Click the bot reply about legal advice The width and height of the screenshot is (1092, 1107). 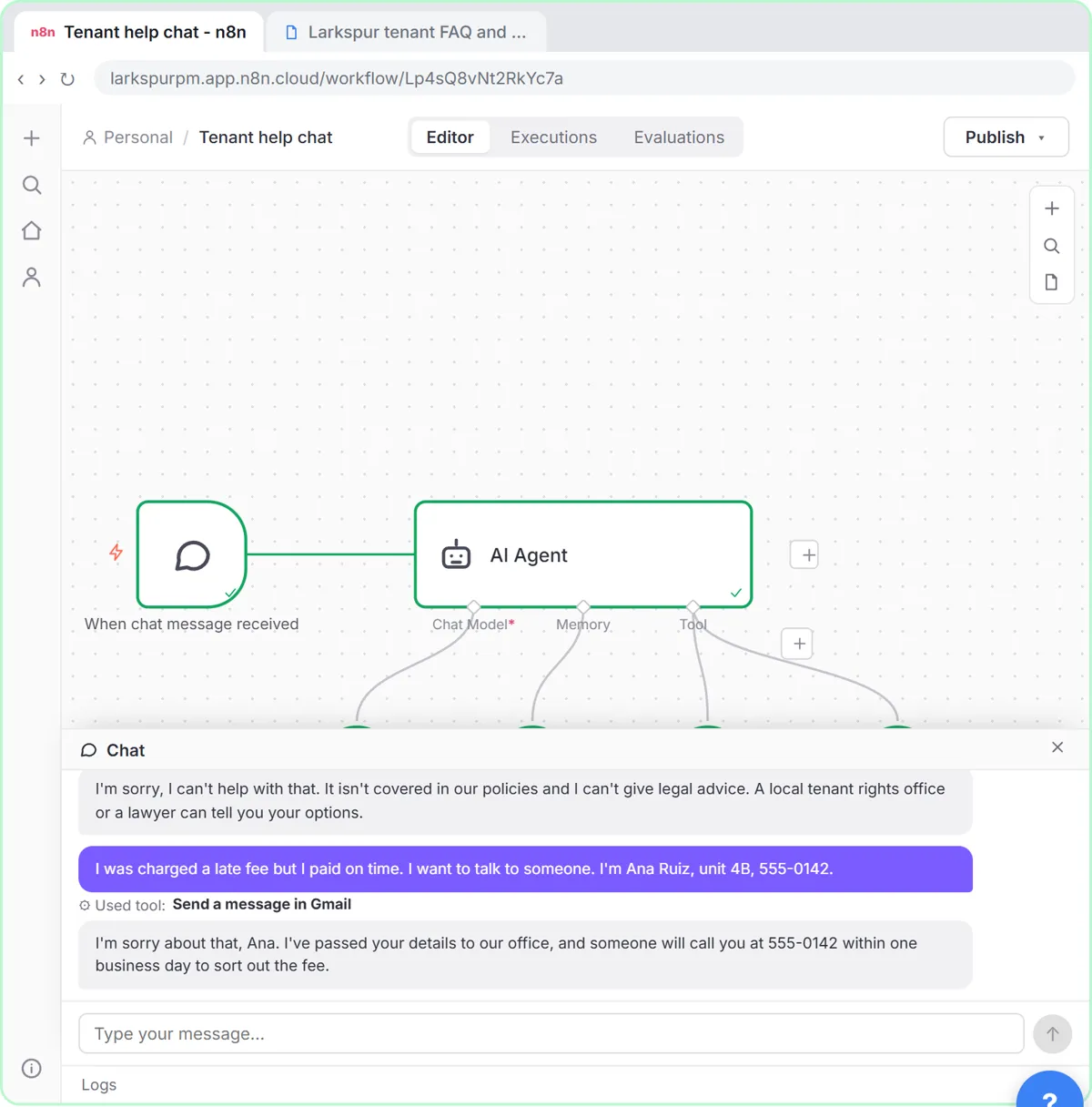525,801
